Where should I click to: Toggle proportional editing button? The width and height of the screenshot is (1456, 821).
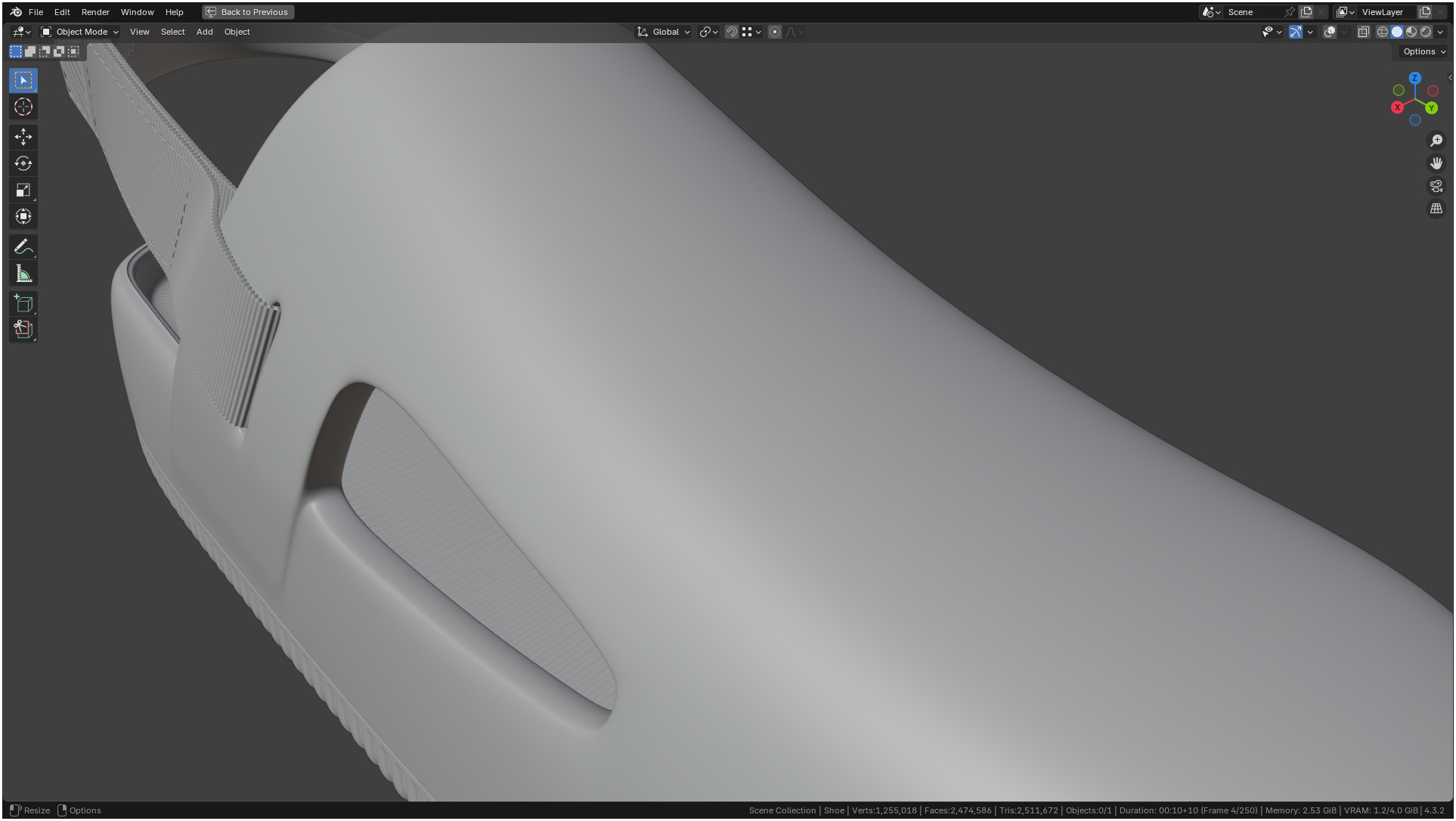774,32
